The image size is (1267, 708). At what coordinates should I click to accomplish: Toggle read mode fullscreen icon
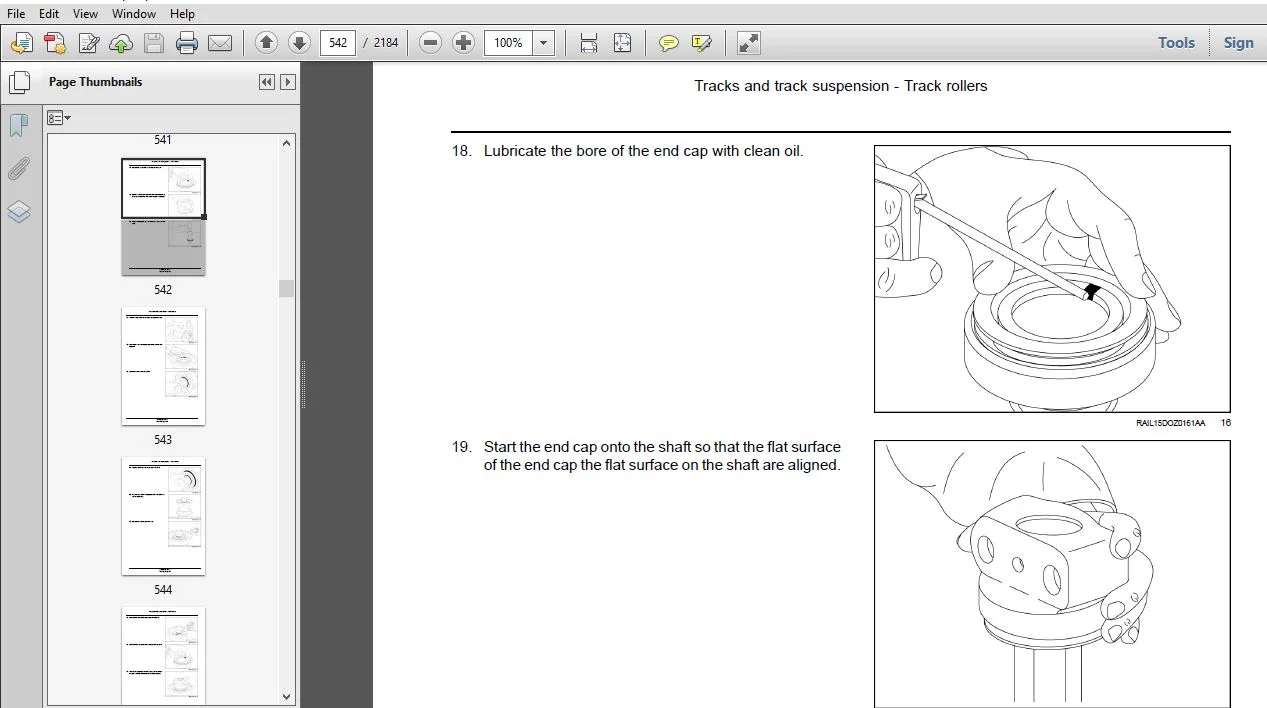[748, 43]
